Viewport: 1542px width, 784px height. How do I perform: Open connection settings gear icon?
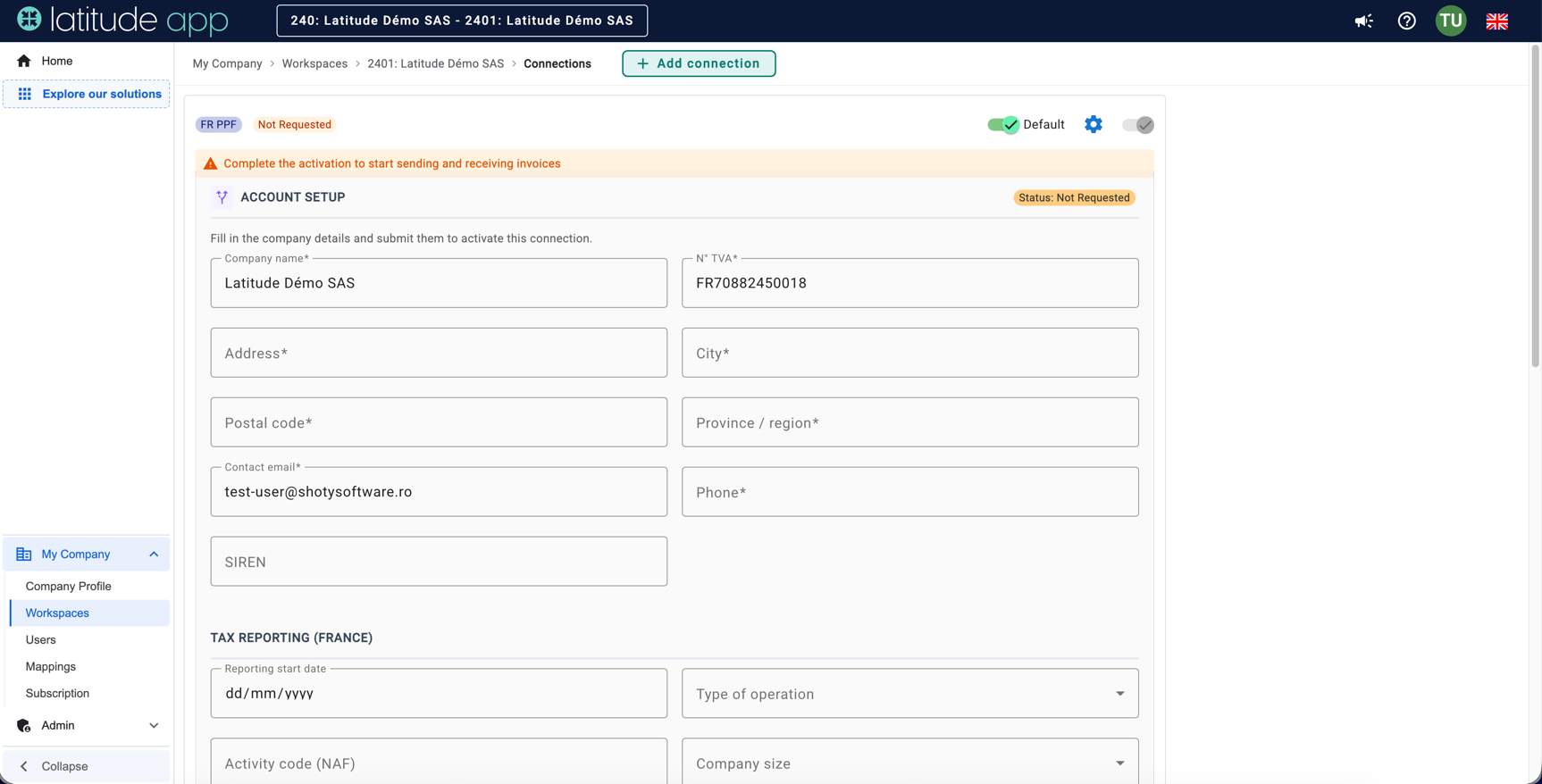coord(1094,124)
